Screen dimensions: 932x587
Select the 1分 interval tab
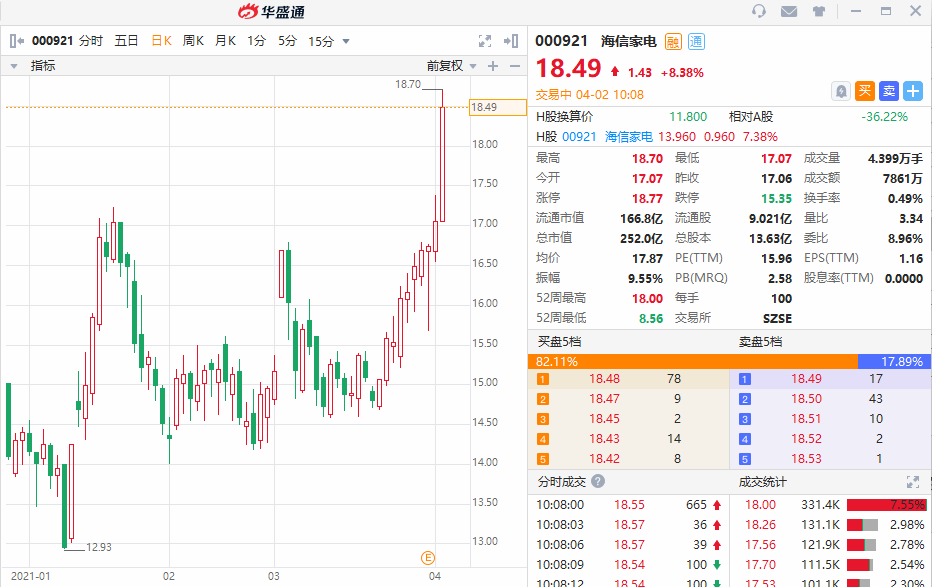pos(257,41)
